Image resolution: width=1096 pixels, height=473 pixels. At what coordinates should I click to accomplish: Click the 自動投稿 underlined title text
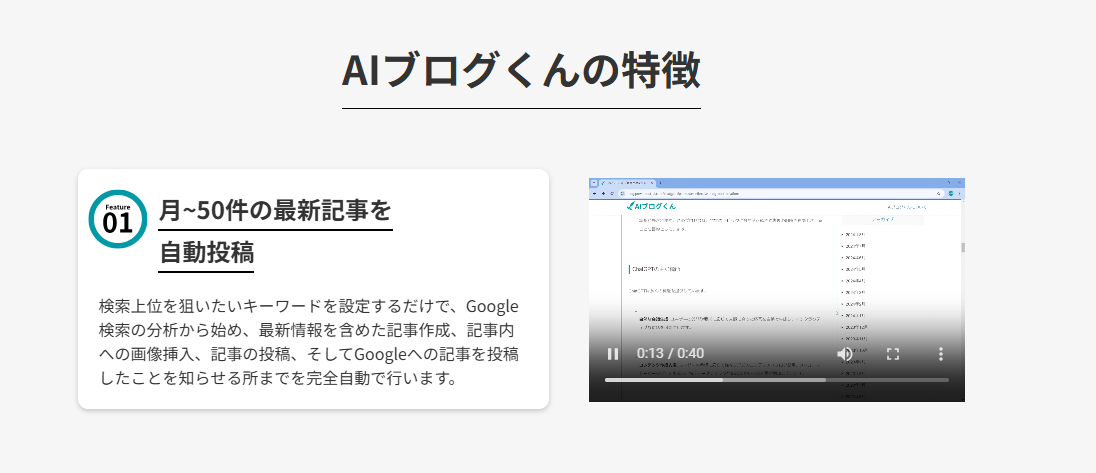[206, 252]
